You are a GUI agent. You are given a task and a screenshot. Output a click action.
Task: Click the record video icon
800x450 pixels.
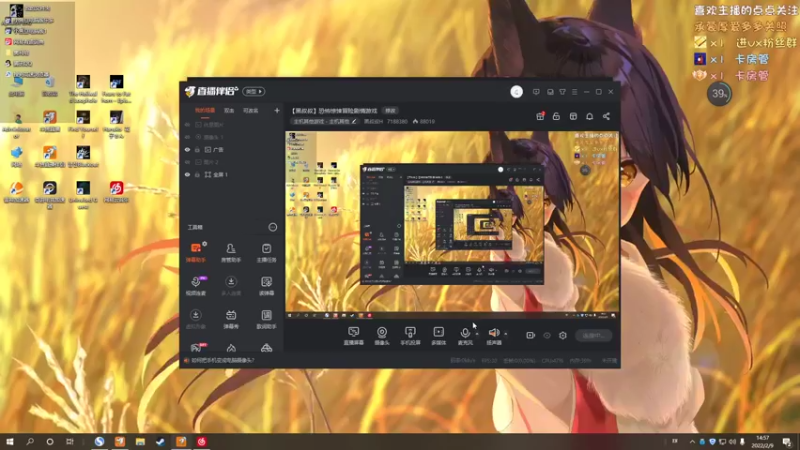(530, 335)
